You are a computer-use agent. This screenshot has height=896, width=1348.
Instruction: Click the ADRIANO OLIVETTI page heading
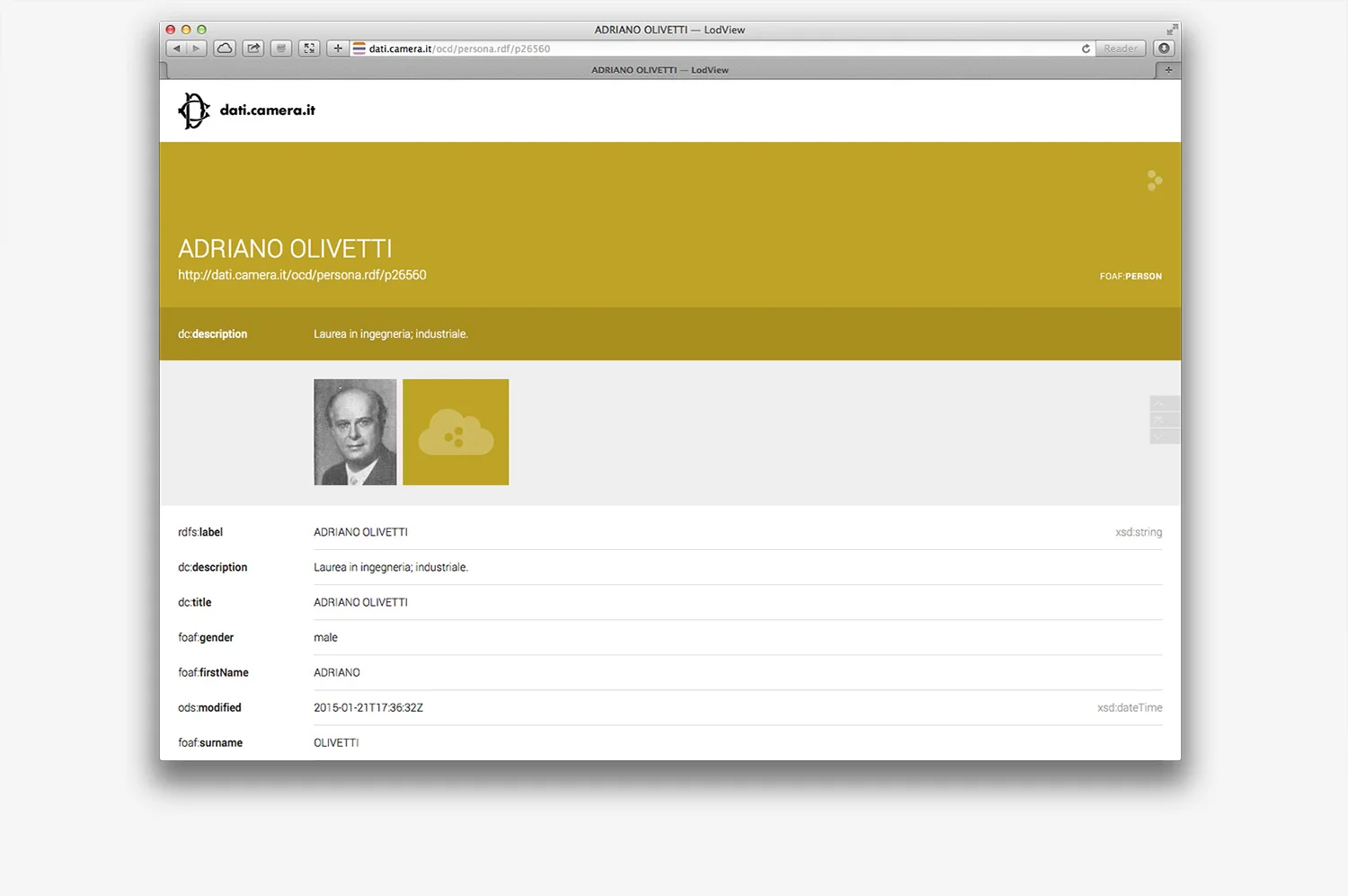[285, 248]
